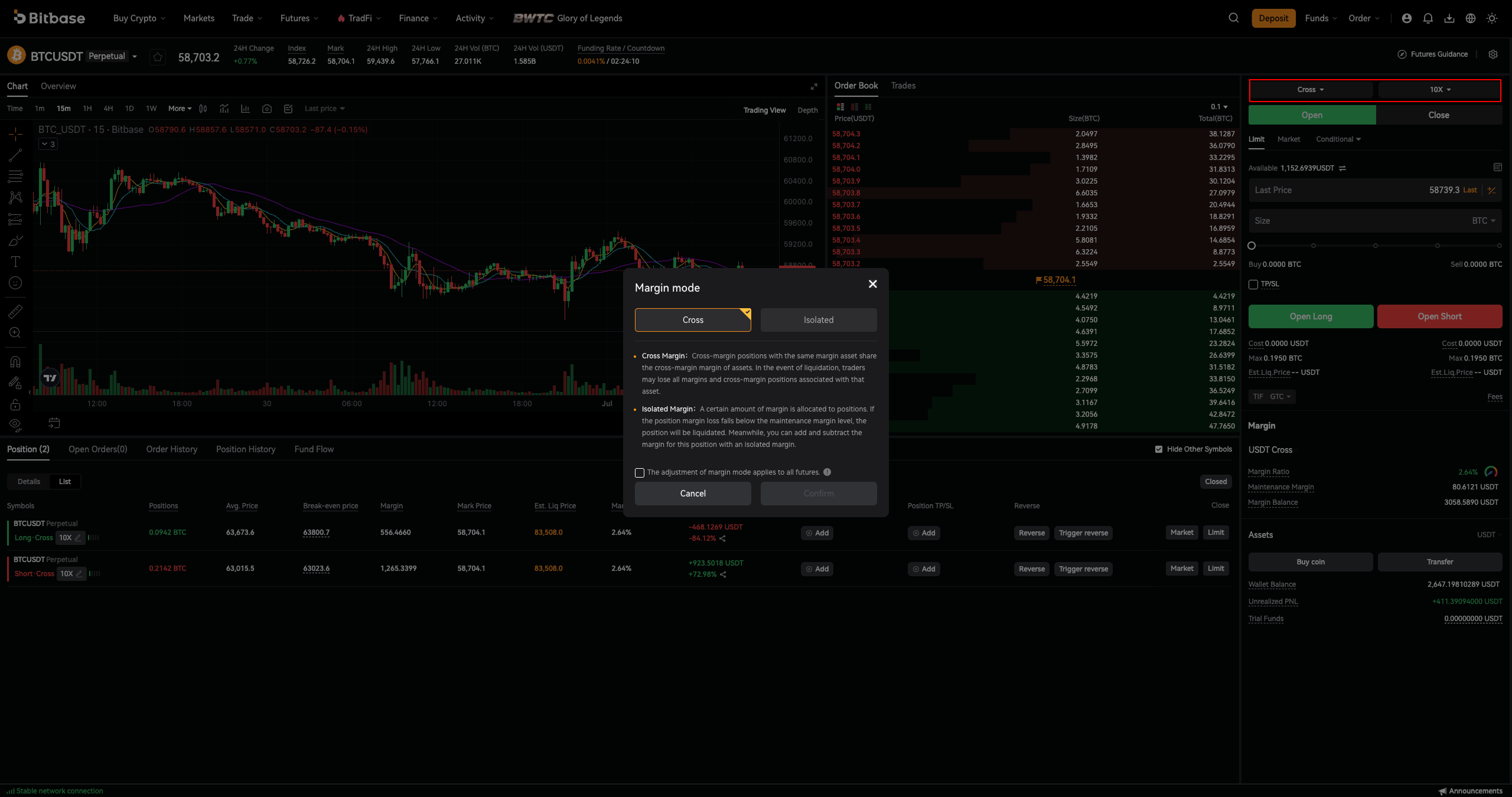Close the Margin mode dialog
The width and height of the screenshot is (1512, 797).
(x=872, y=284)
